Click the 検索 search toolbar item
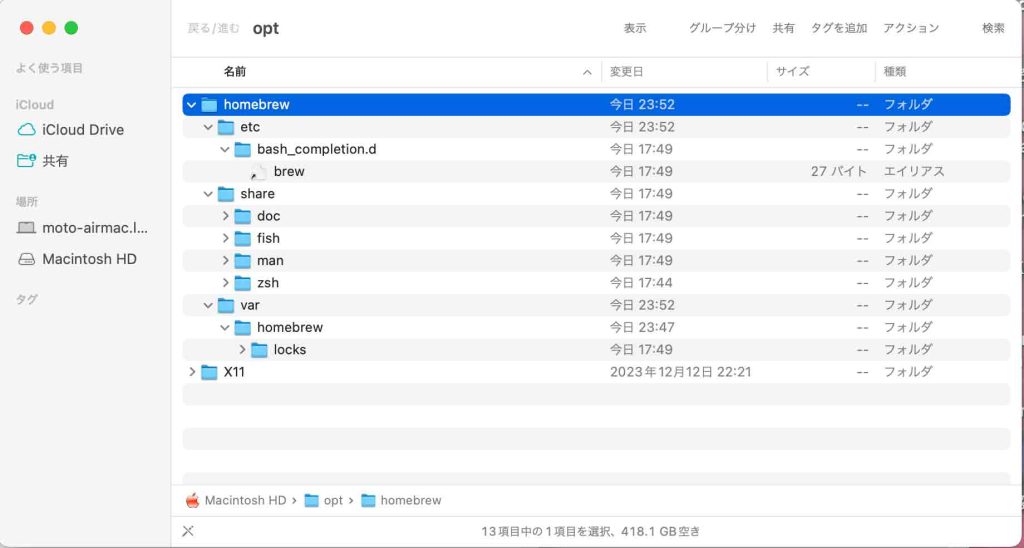1024x548 pixels. pyautogui.click(x=993, y=28)
